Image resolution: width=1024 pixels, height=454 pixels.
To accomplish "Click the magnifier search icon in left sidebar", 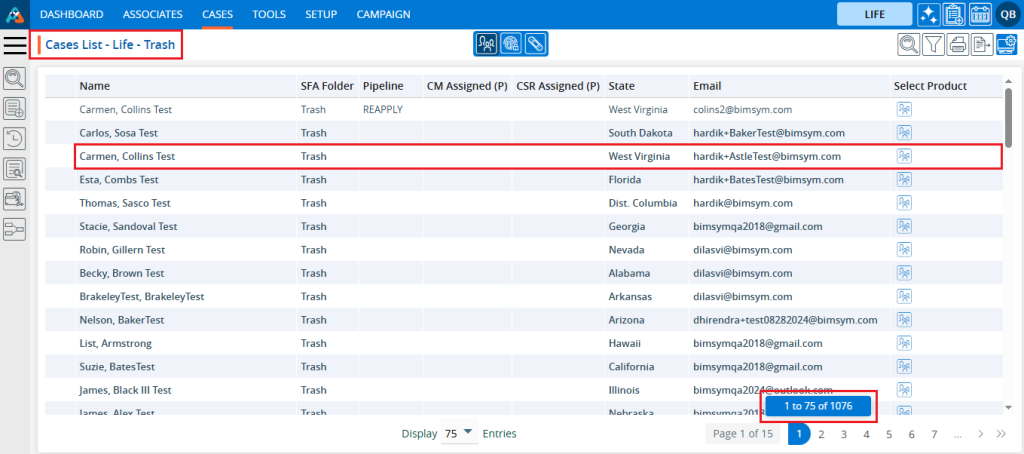I will [x=15, y=78].
